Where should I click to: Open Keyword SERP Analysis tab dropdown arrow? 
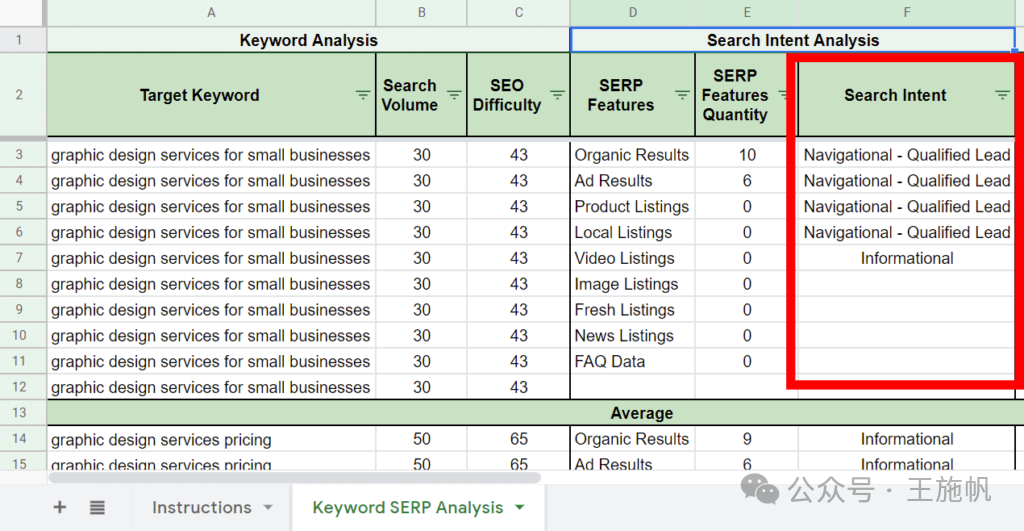point(520,507)
